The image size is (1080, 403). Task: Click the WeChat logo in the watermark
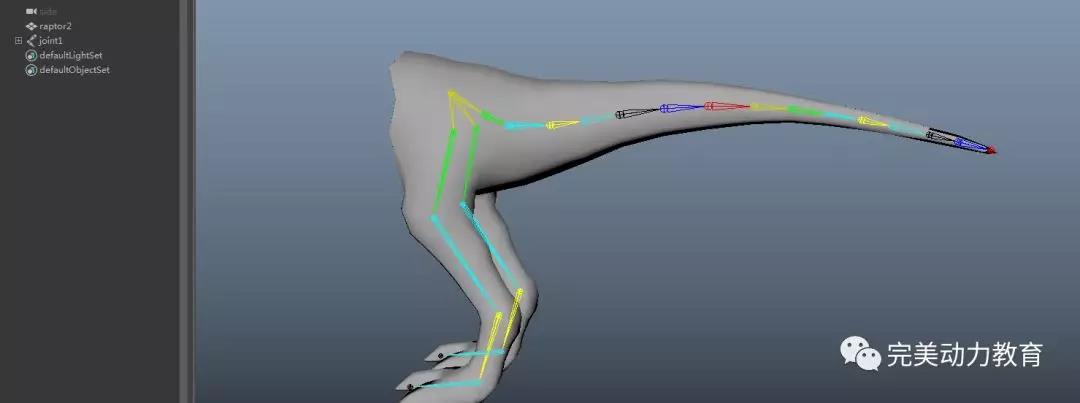click(861, 352)
